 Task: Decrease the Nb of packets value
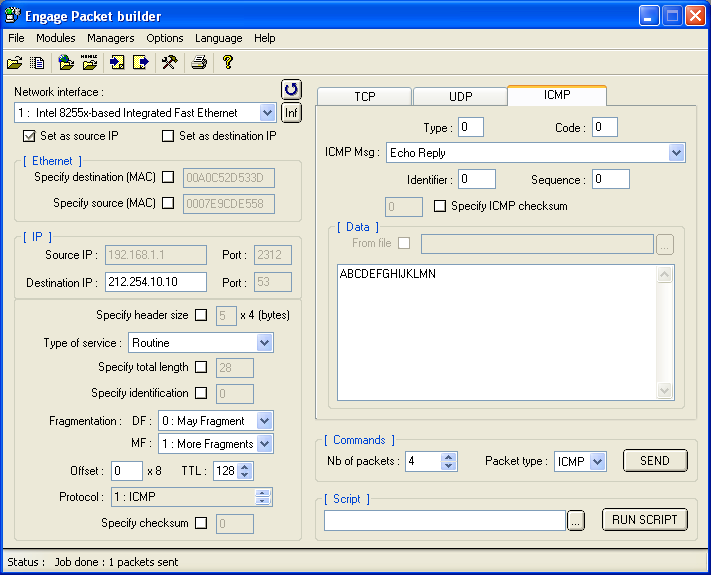[448, 466]
